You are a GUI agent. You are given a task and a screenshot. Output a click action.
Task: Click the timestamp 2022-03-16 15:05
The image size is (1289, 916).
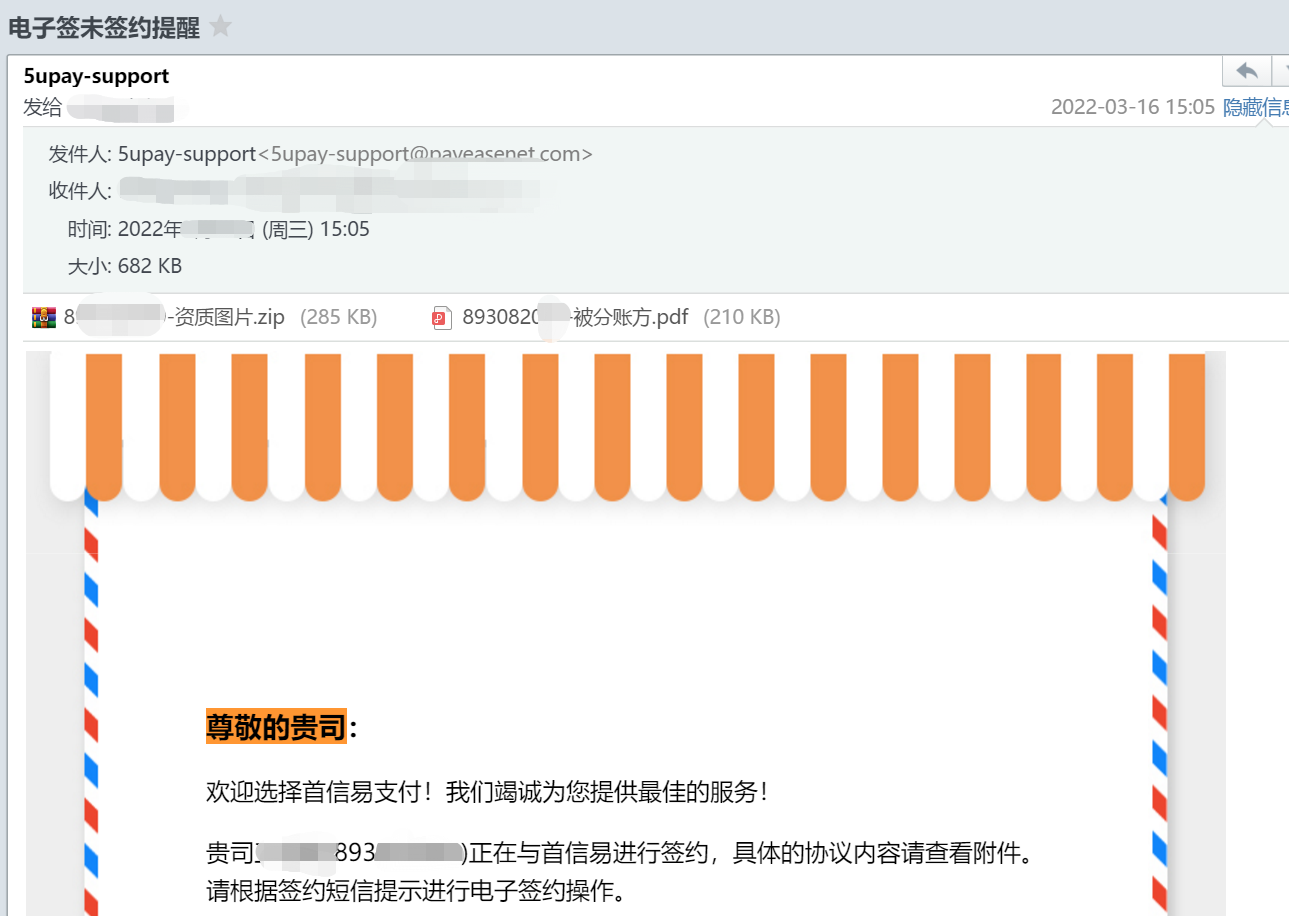tap(1133, 107)
